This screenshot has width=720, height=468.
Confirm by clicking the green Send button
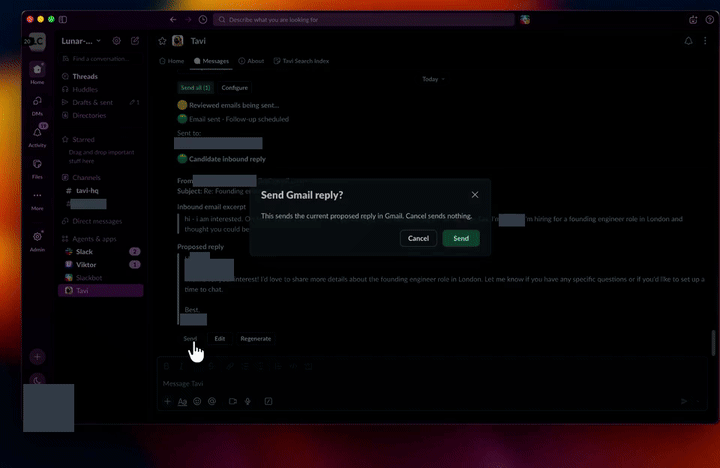[x=461, y=238]
